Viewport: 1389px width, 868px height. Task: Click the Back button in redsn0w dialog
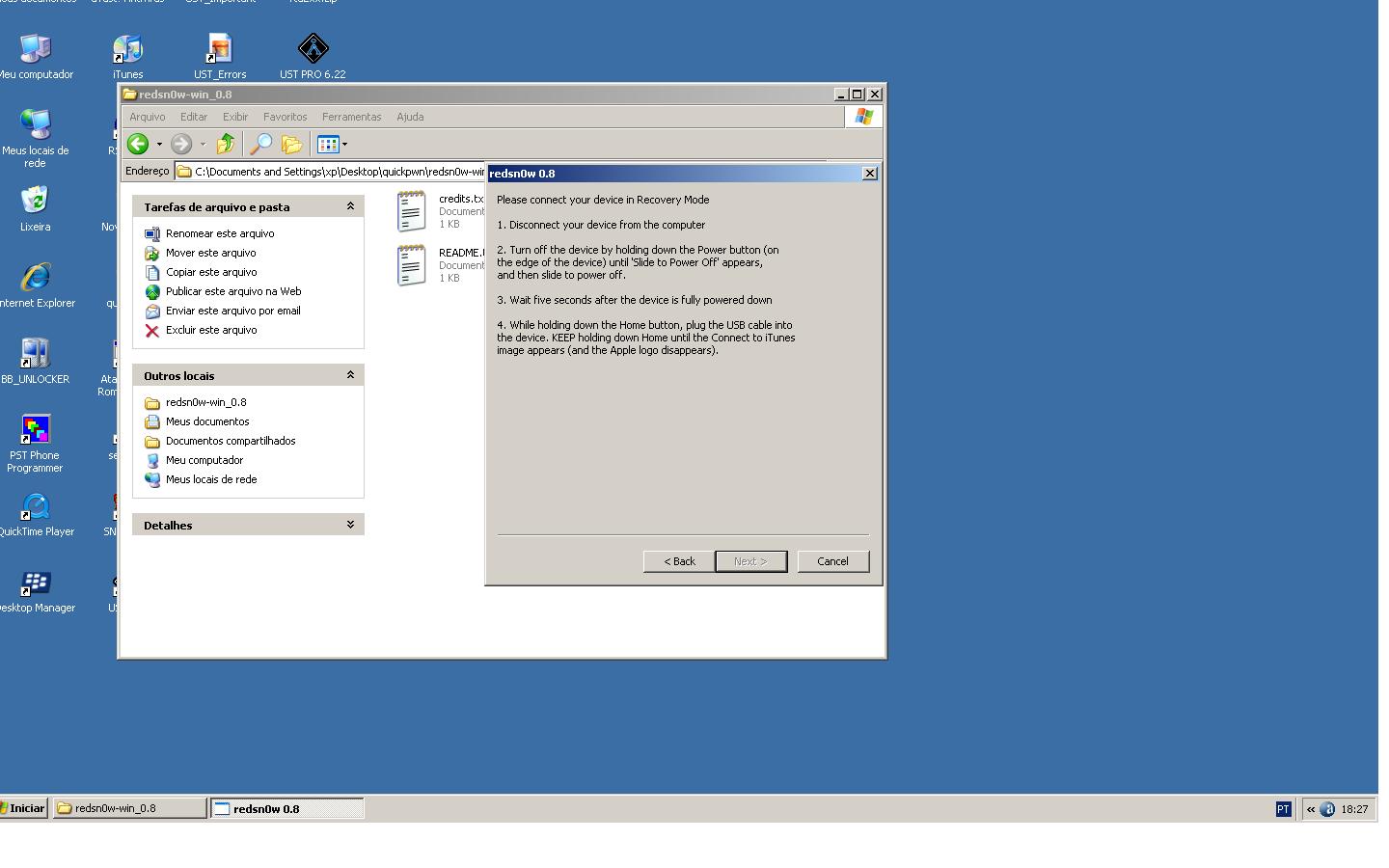(x=679, y=561)
